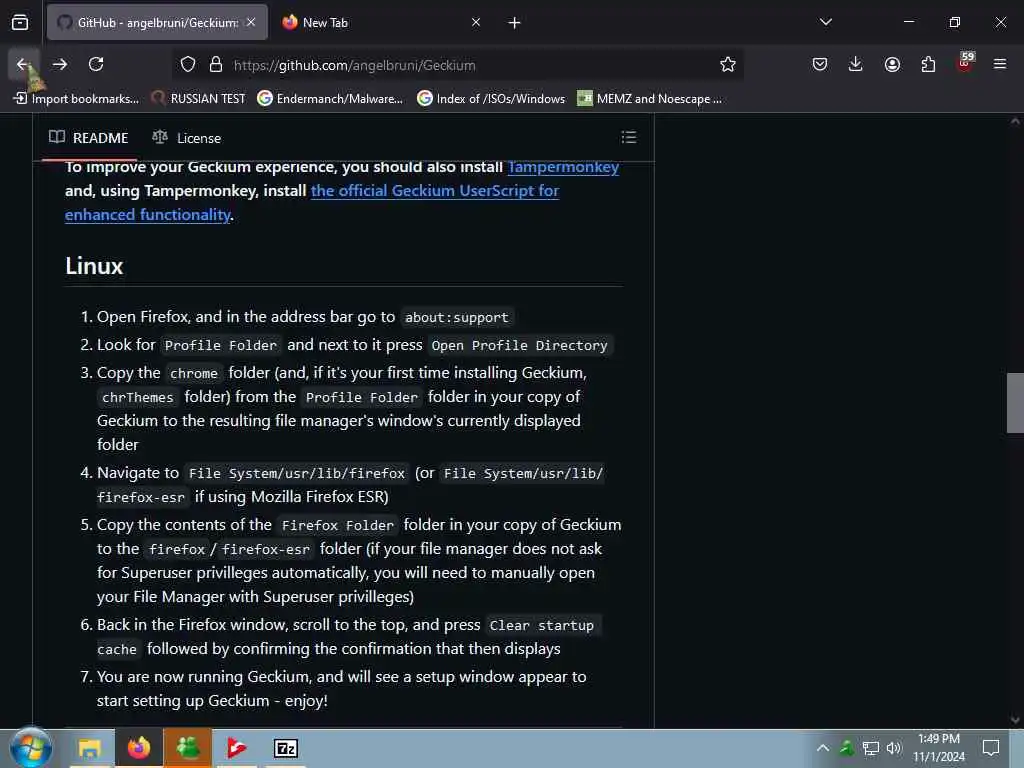Screen dimensions: 1024x768
Task: Open a new tab with plus button
Action: [515, 23]
